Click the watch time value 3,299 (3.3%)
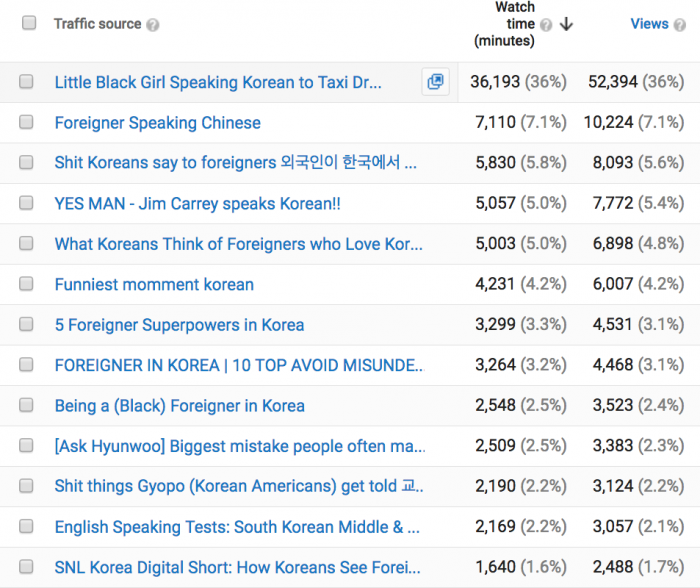The width and height of the screenshot is (700, 588). coord(521,324)
